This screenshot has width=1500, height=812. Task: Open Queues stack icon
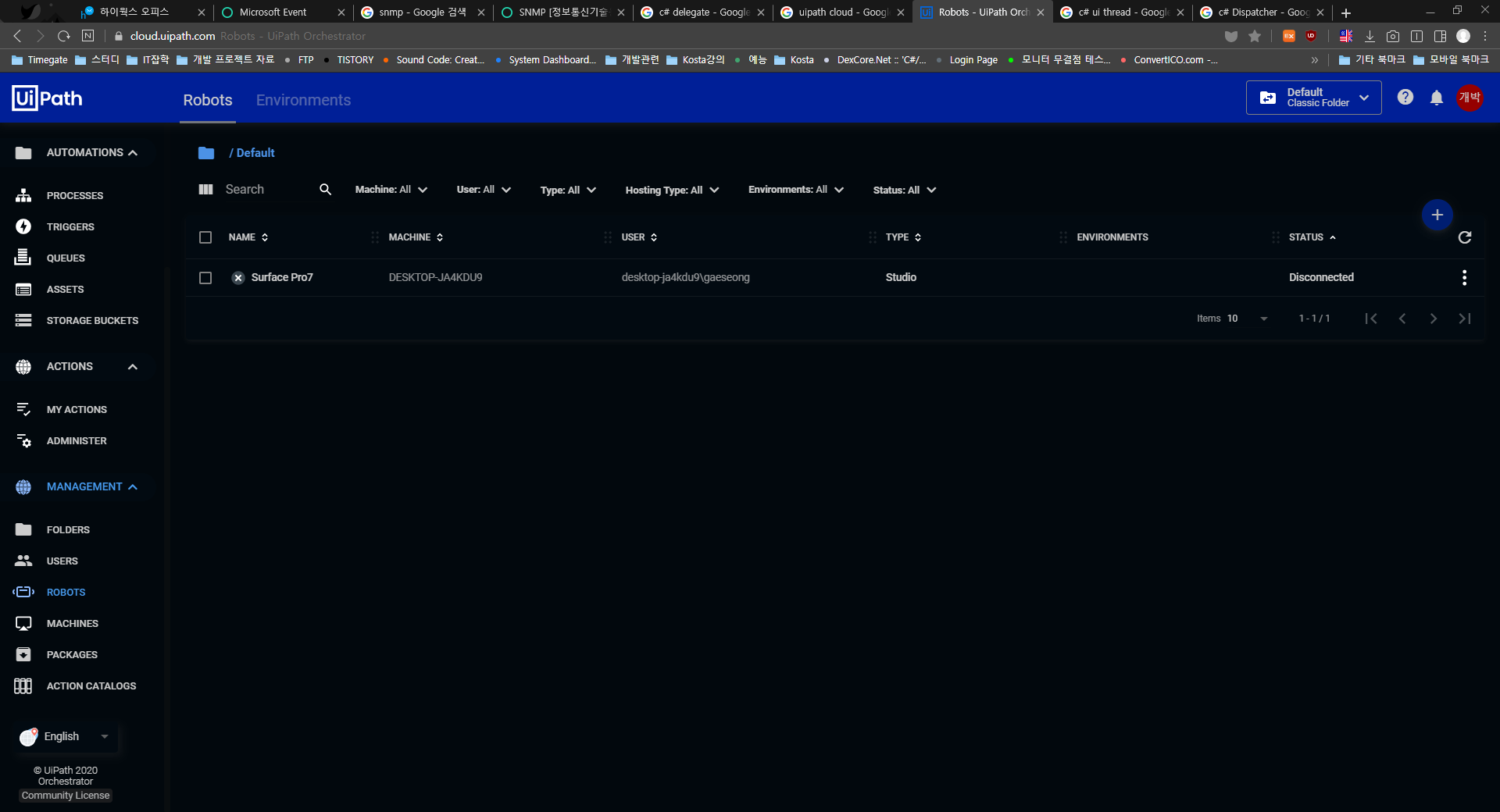(23, 258)
